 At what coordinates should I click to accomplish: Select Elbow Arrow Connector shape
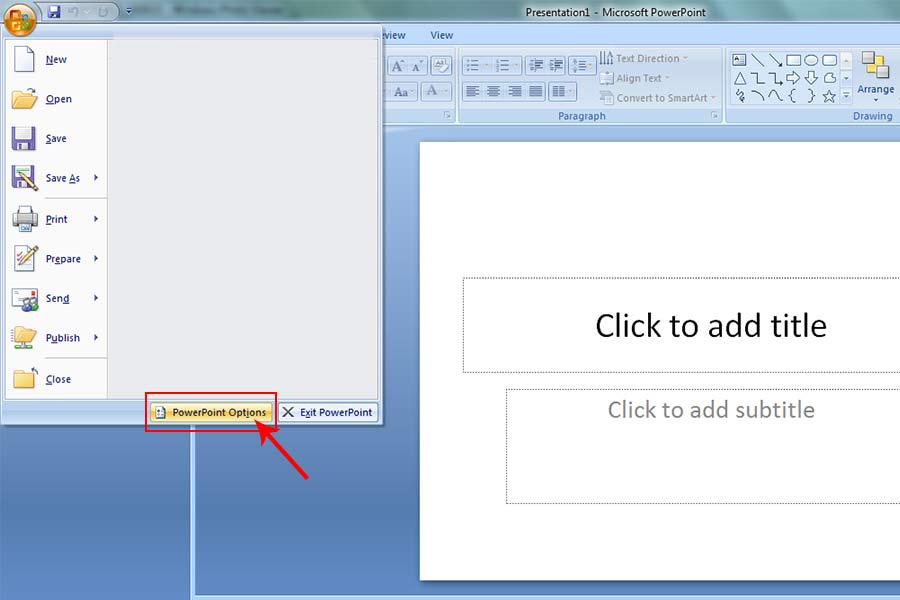[x=775, y=78]
